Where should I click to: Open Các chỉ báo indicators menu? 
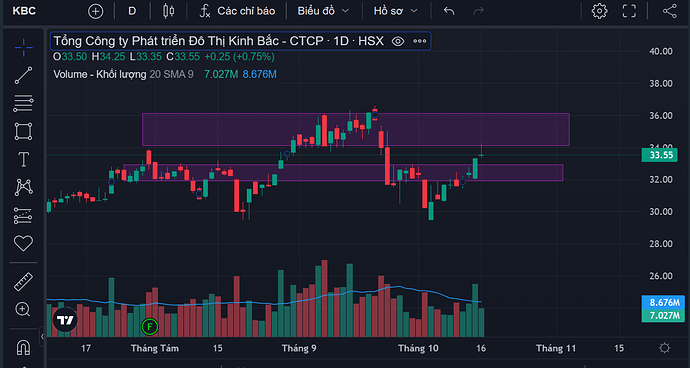coord(237,11)
